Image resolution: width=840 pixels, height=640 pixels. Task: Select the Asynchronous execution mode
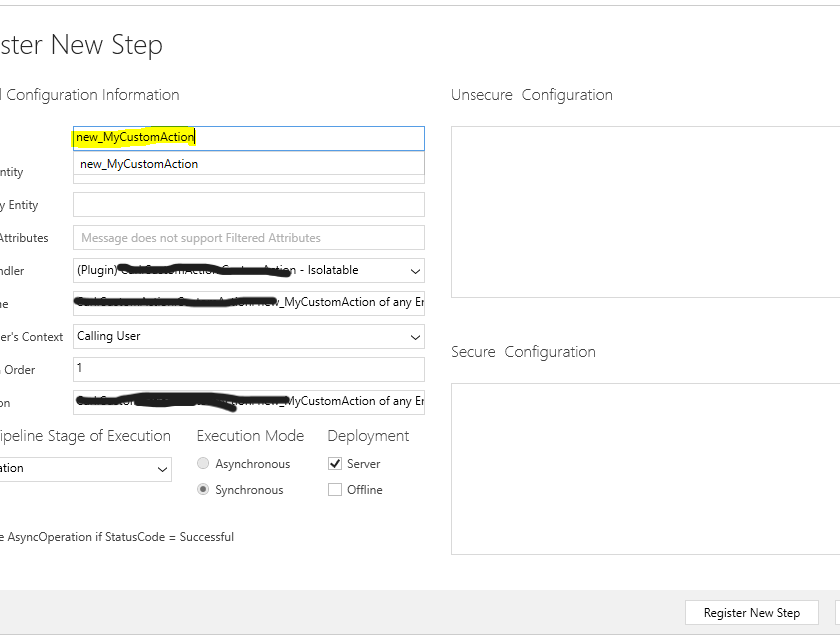click(204, 464)
